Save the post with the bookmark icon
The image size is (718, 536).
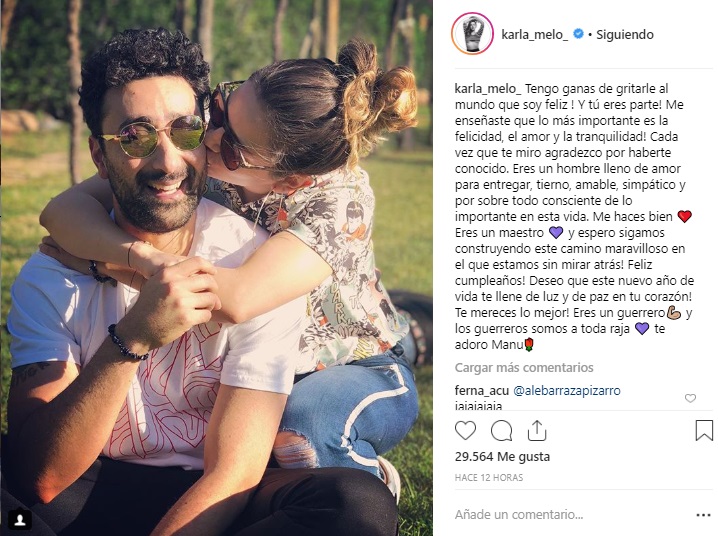[x=704, y=431]
